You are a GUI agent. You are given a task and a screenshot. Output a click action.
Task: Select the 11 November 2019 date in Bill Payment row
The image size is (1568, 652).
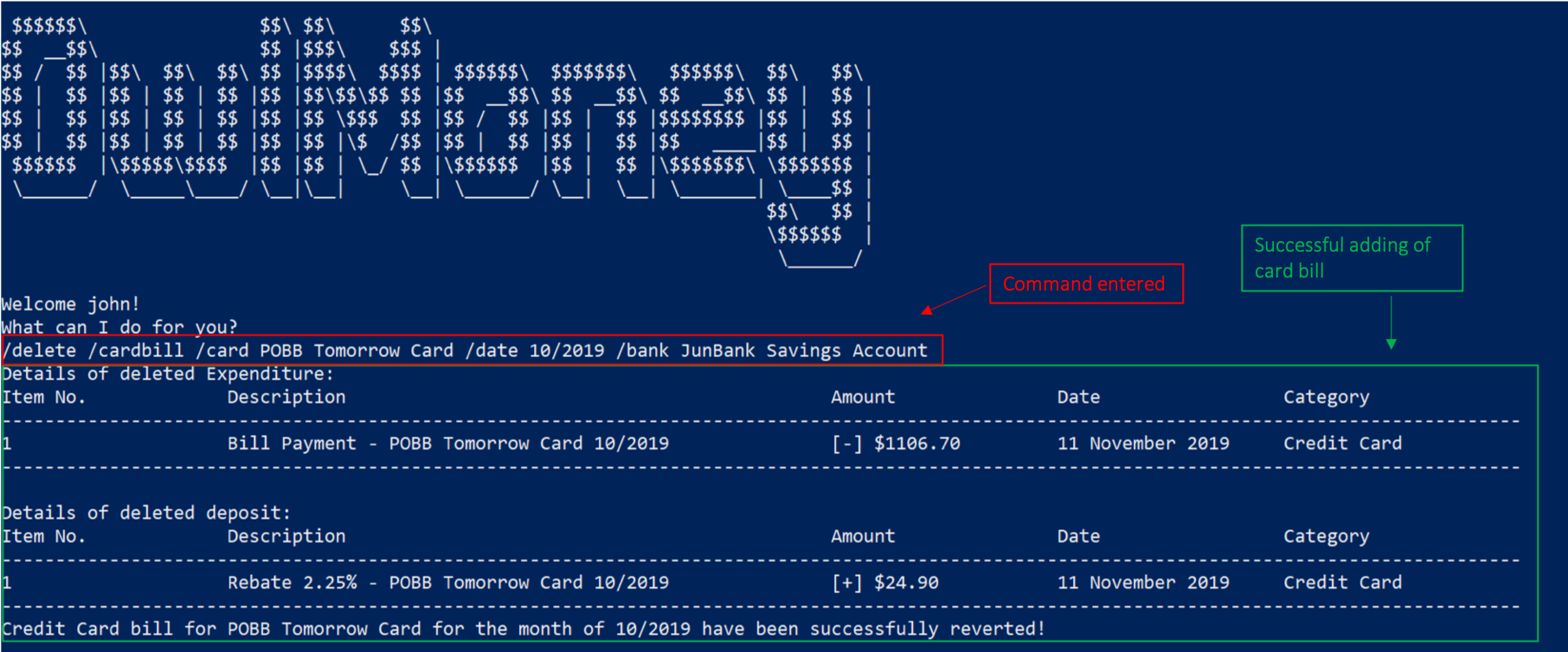tap(1142, 444)
